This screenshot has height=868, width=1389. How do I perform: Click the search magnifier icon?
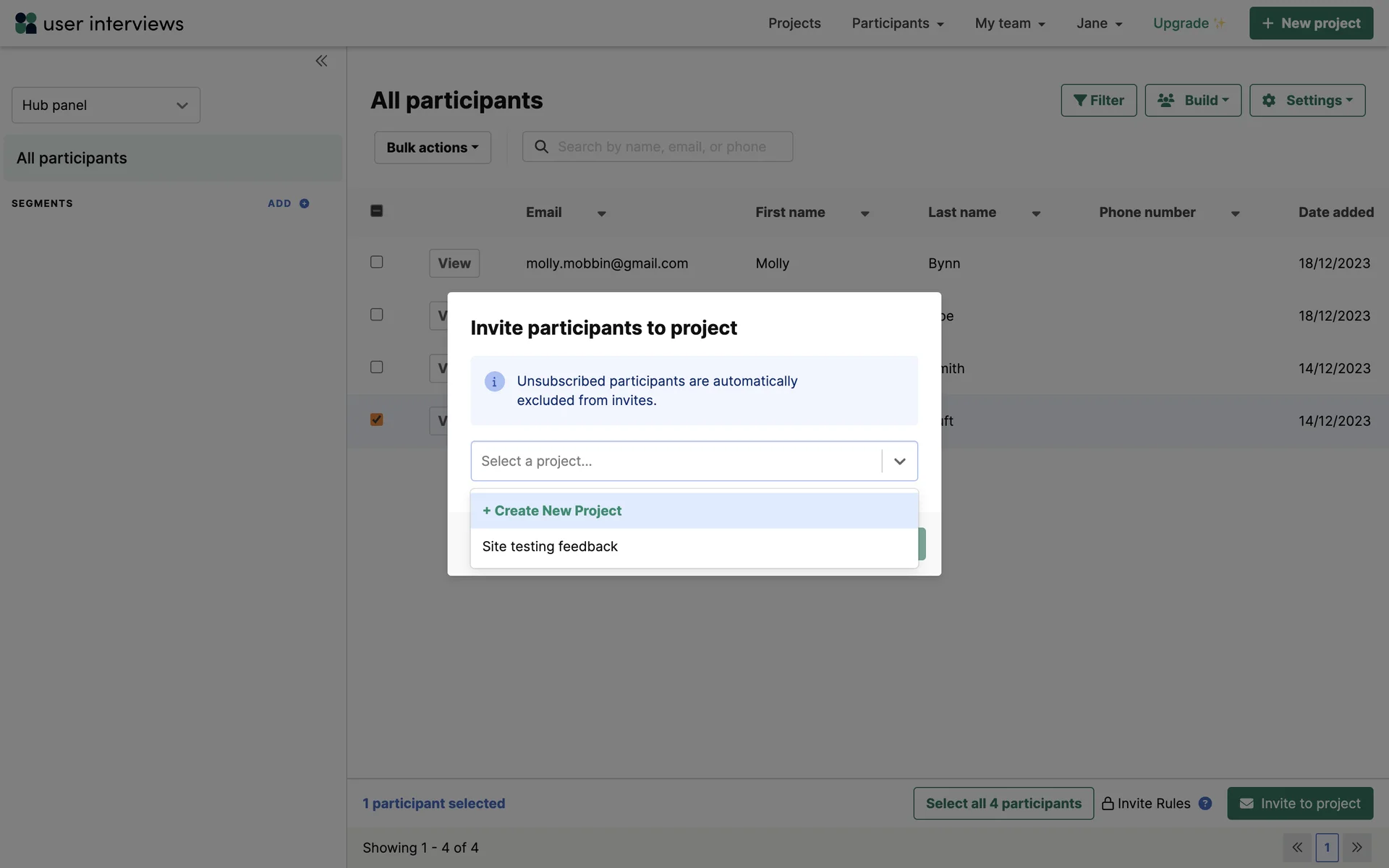(x=541, y=147)
